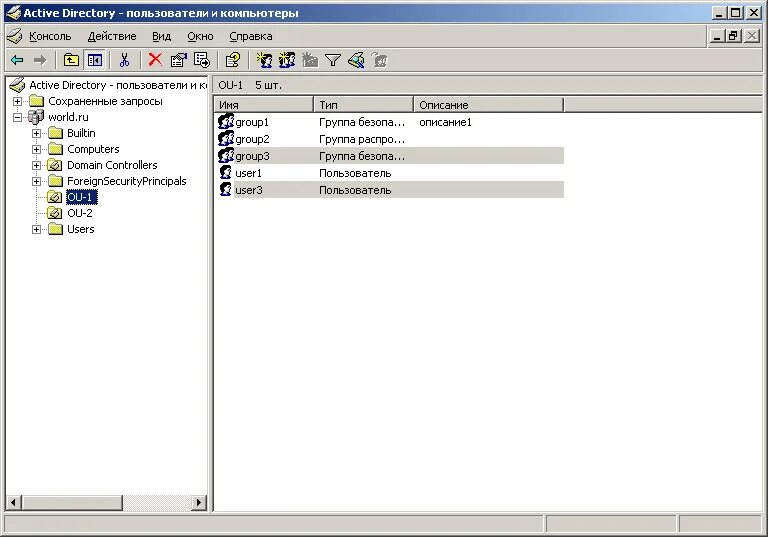Expand the ForeignSecurityPrincipals container
Image resolution: width=768 pixels, height=537 pixels.
36,181
